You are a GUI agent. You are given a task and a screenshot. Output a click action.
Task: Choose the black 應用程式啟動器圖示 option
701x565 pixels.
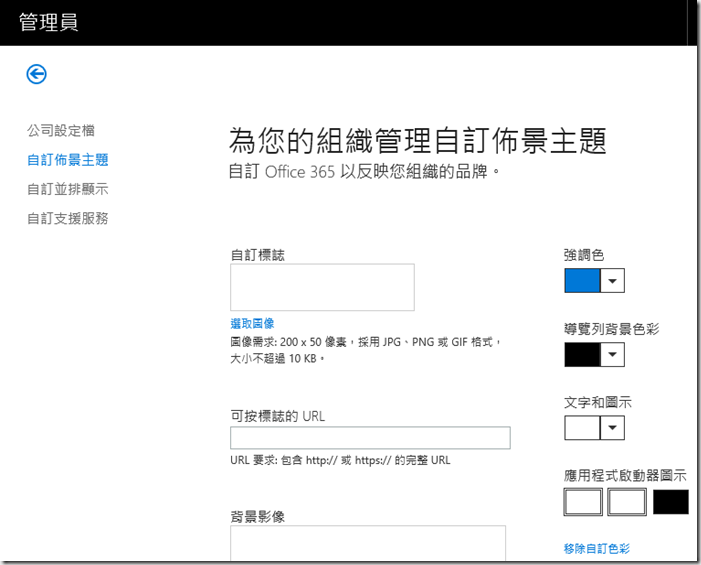(x=671, y=502)
